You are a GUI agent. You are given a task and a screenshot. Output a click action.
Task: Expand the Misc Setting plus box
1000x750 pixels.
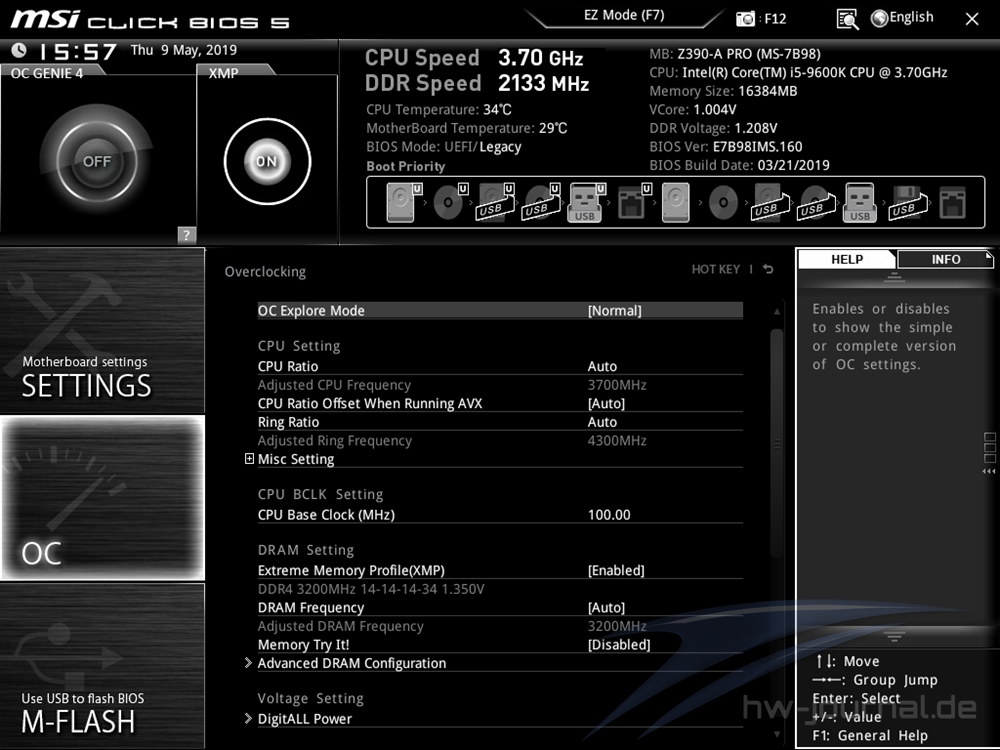tap(249, 459)
